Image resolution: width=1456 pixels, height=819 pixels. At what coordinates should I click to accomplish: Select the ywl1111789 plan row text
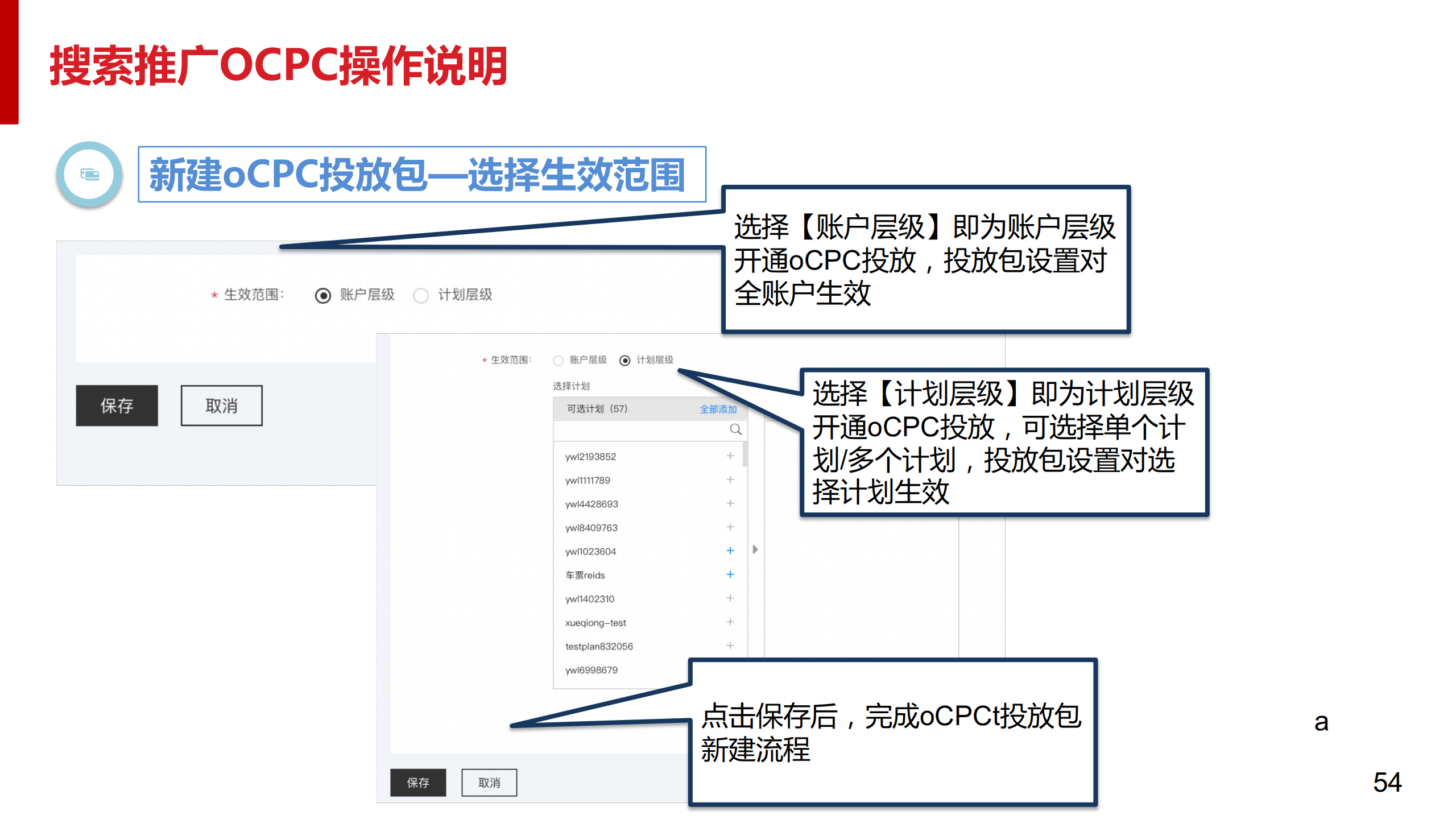588,481
